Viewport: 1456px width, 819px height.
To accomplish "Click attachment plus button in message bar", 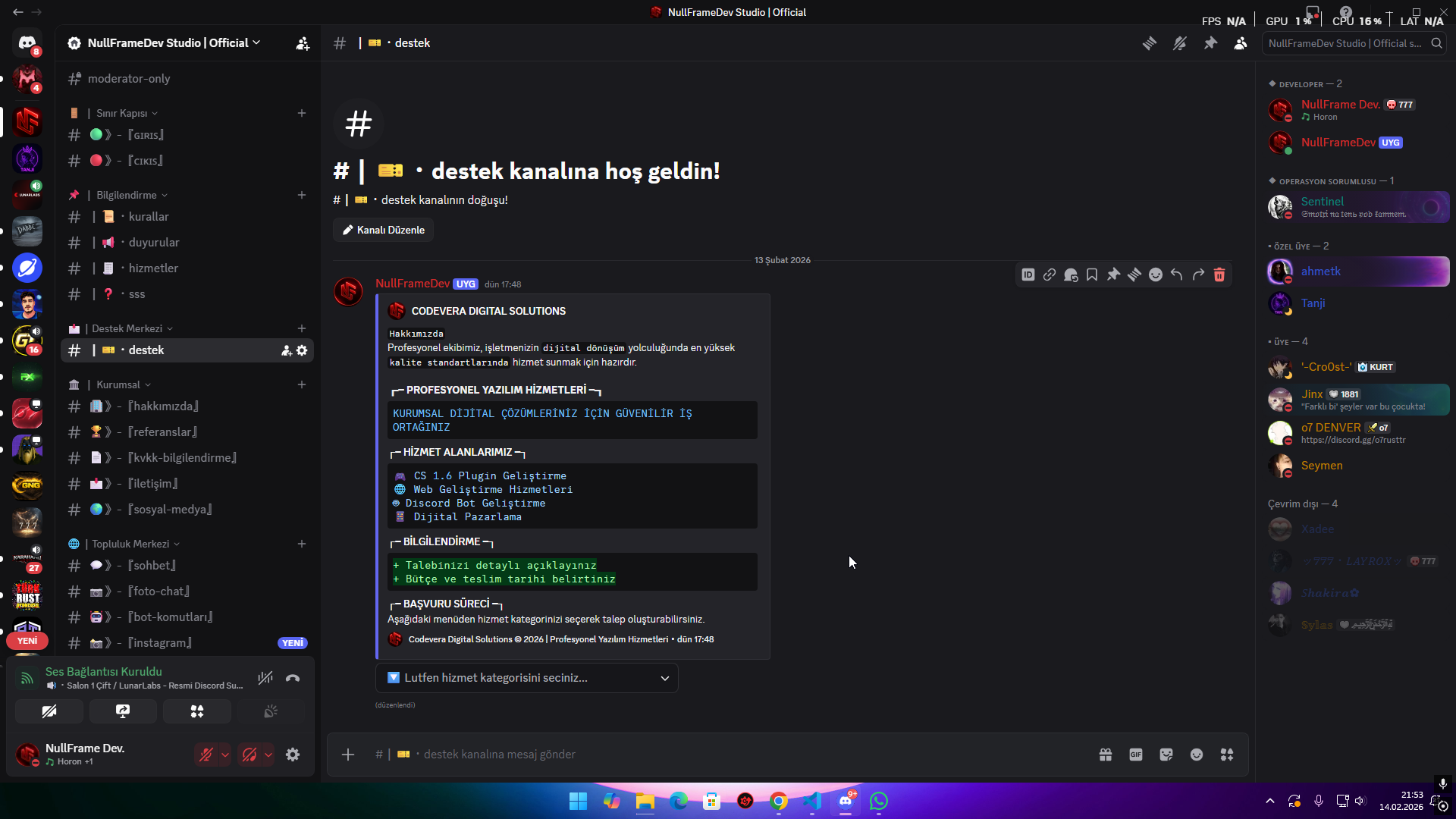I will [348, 755].
